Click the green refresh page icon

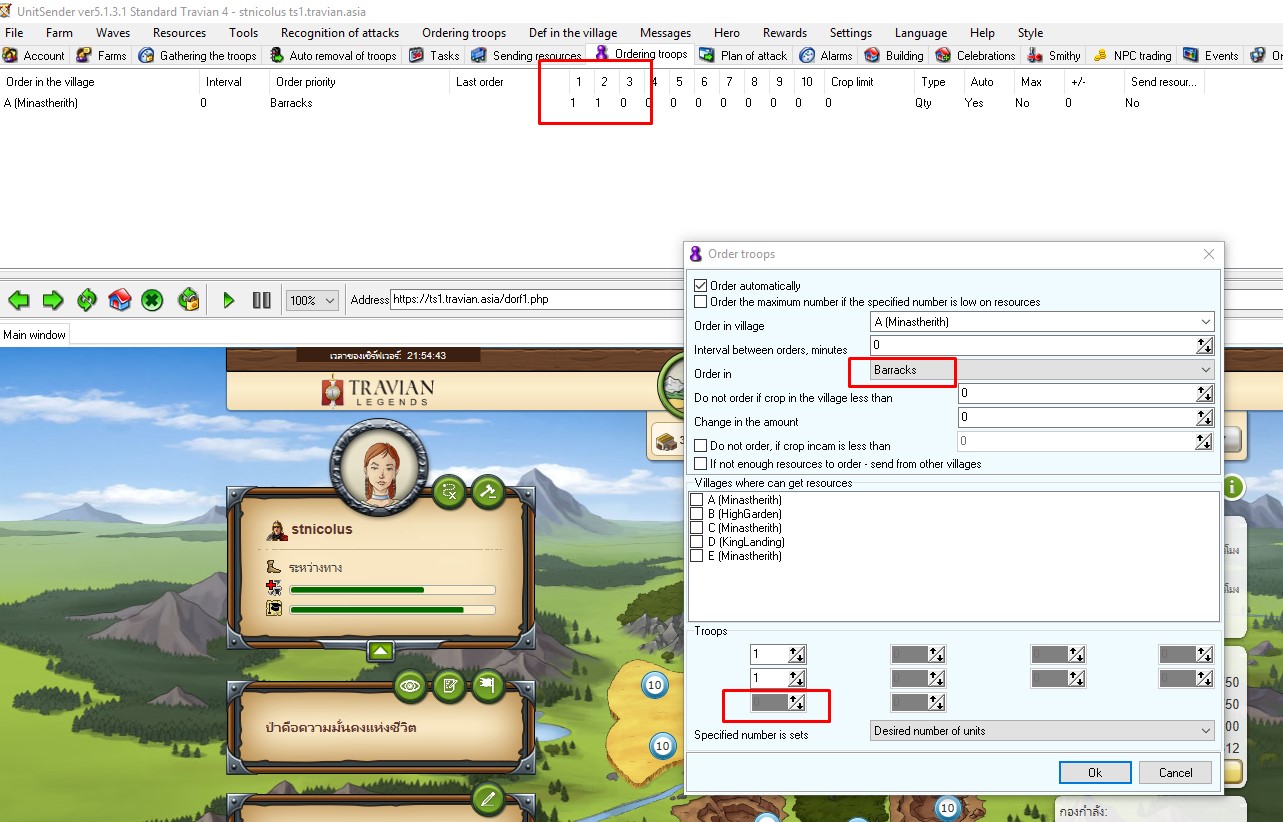pos(86,299)
